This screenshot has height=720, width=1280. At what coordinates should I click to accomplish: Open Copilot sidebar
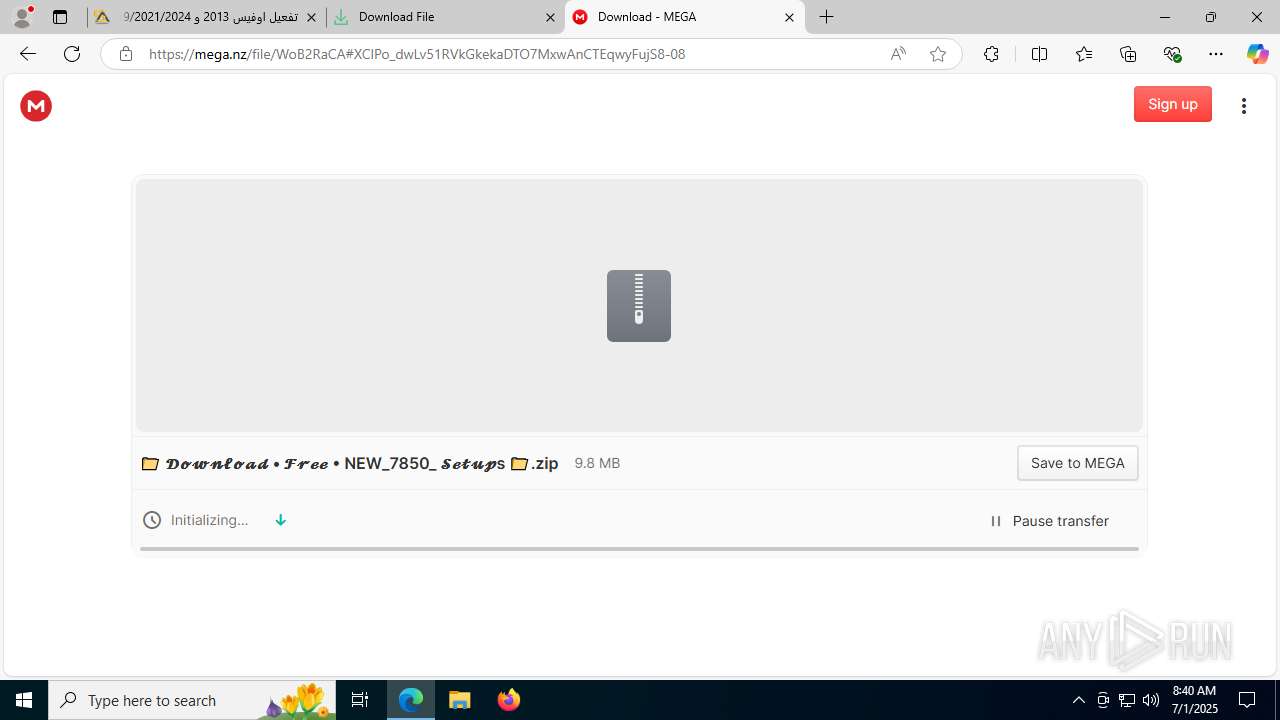point(1257,54)
